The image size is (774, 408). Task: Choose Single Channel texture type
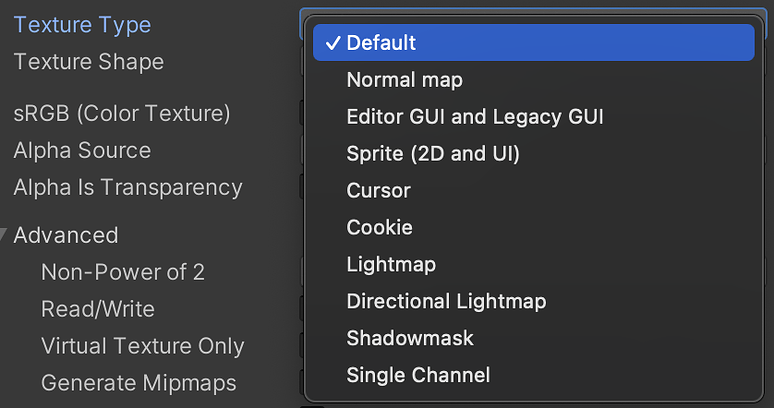pos(418,376)
